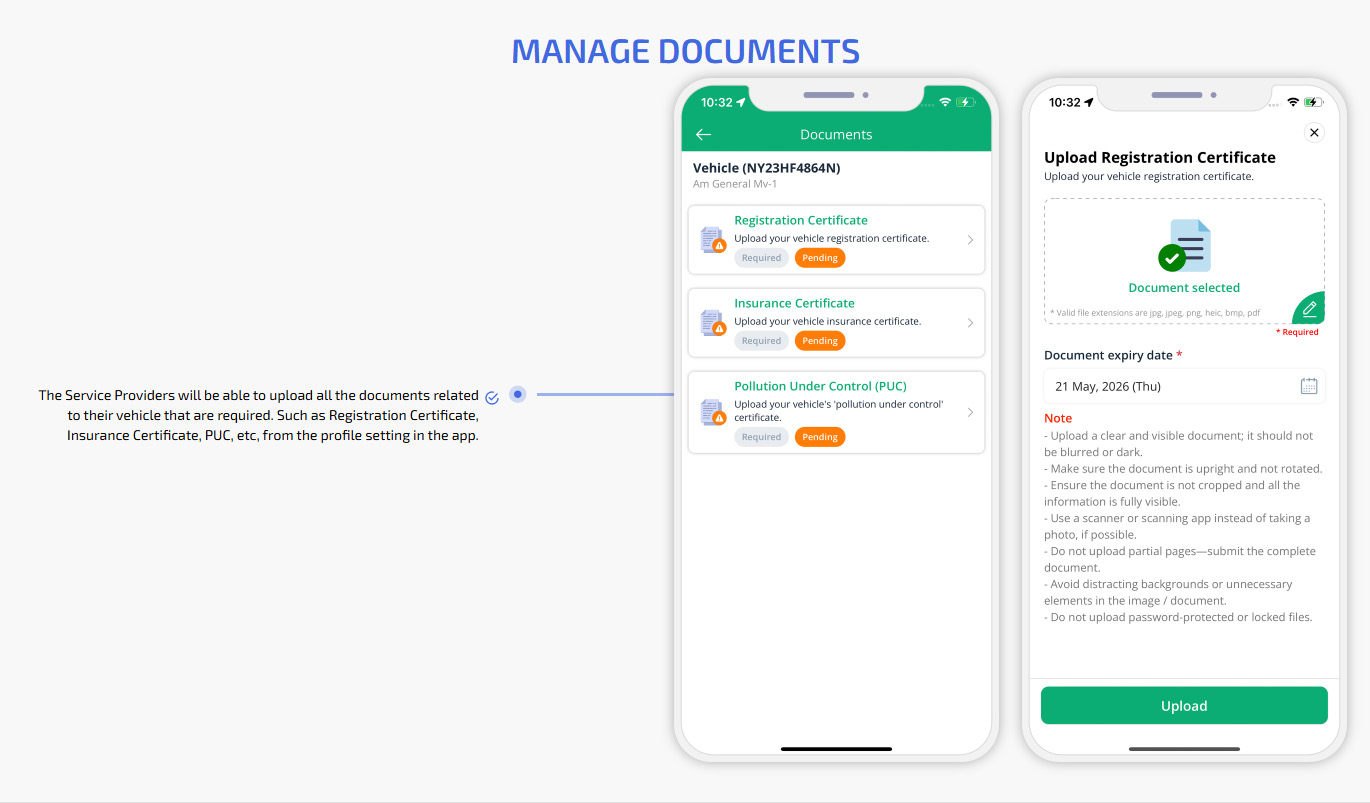
Task: Click the Pending badge under Registration Certificate
Action: coord(820,258)
